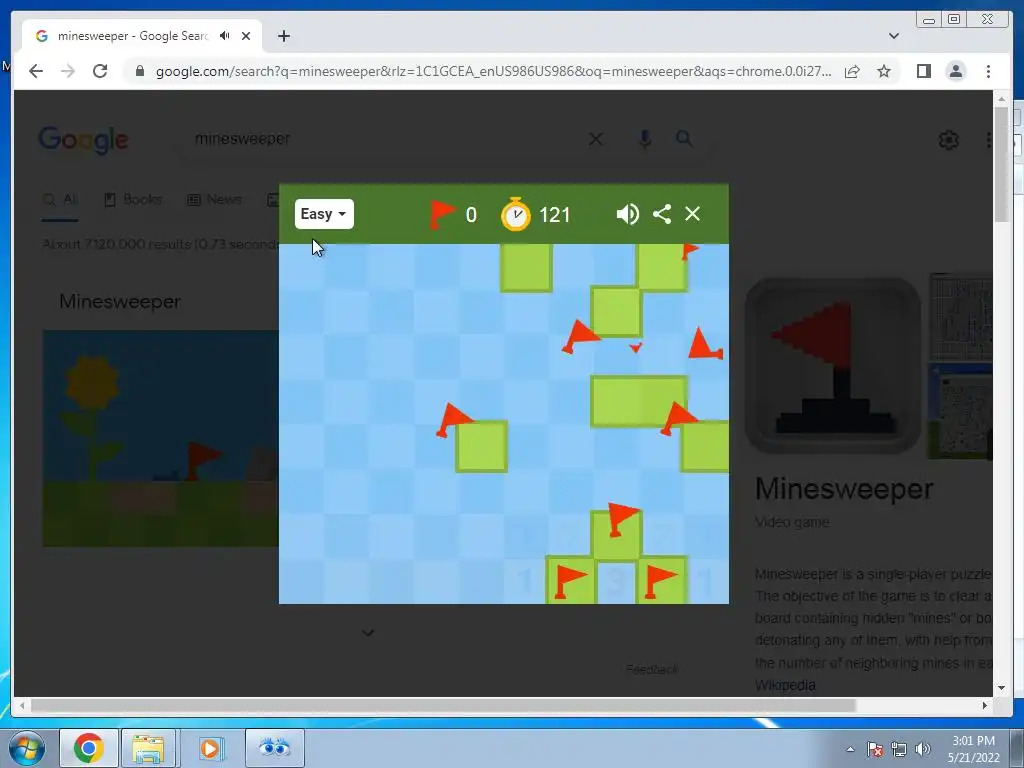Close the minesweeper Google Search tab
This screenshot has width=1024, height=768.
[246, 36]
